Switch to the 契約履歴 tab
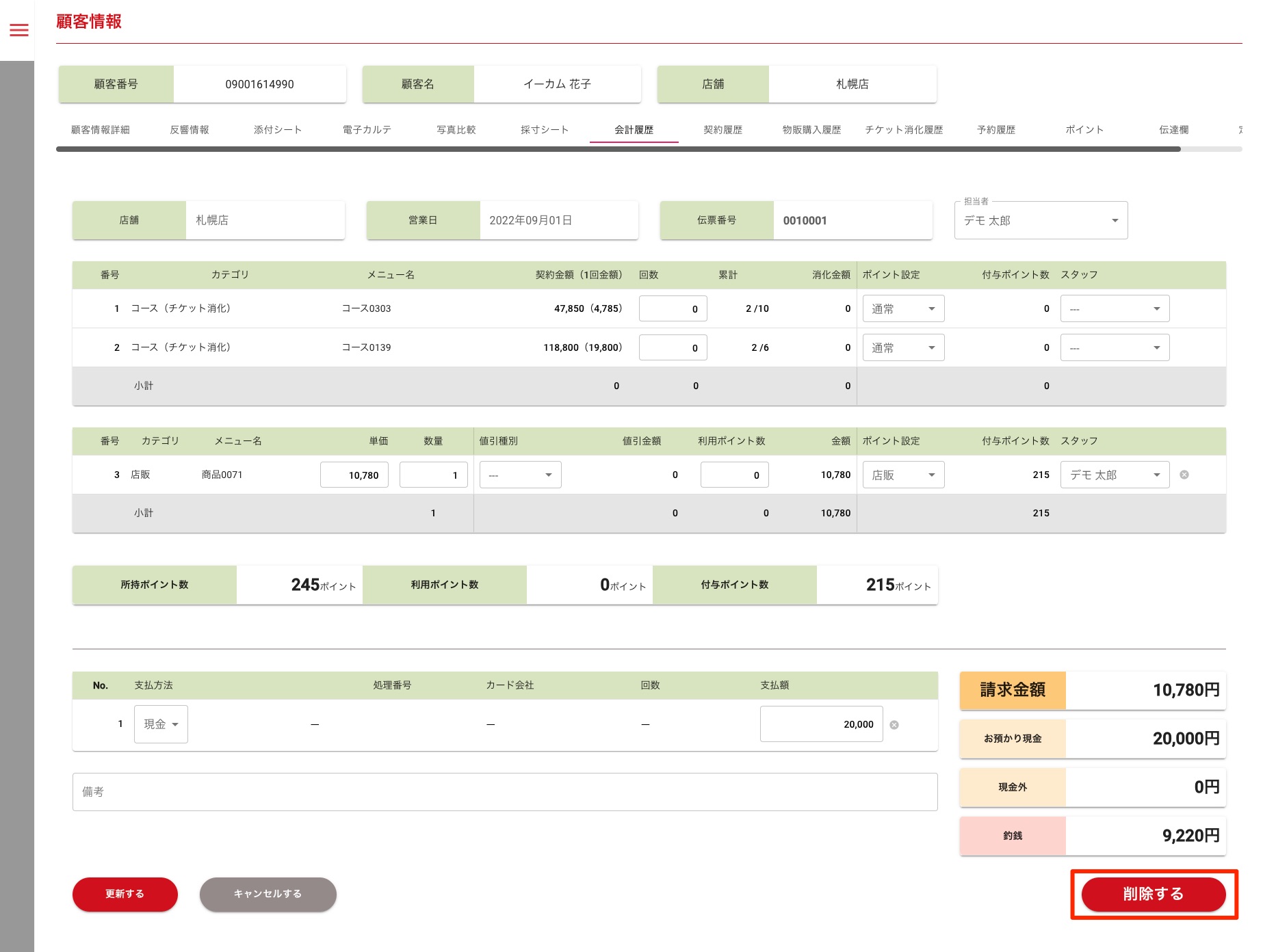Image resolution: width=1263 pixels, height=952 pixels. click(x=722, y=130)
